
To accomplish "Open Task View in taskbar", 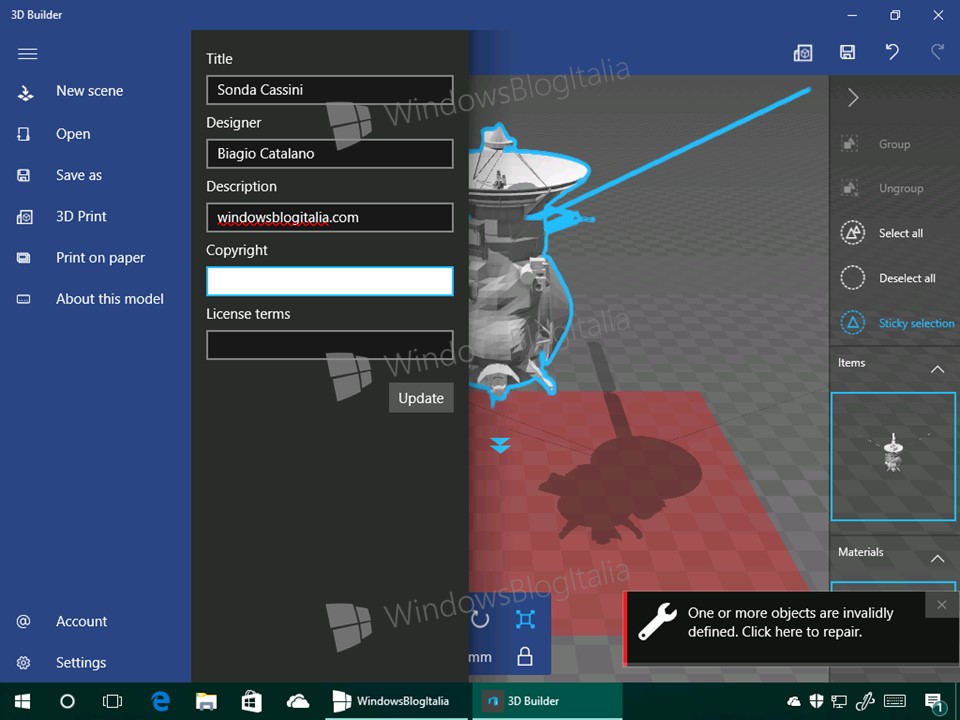I will tap(113, 701).
